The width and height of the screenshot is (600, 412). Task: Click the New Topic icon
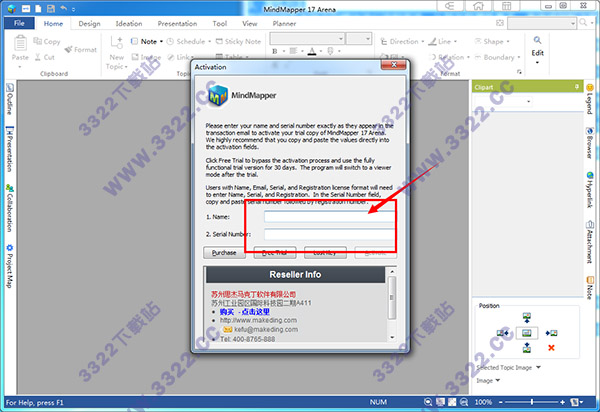coord(117,43)
